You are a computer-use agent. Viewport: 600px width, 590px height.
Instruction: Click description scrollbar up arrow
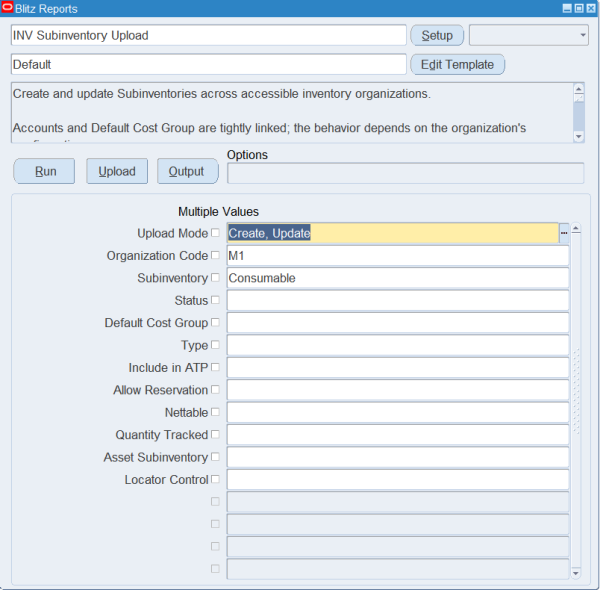pos(579,89)
